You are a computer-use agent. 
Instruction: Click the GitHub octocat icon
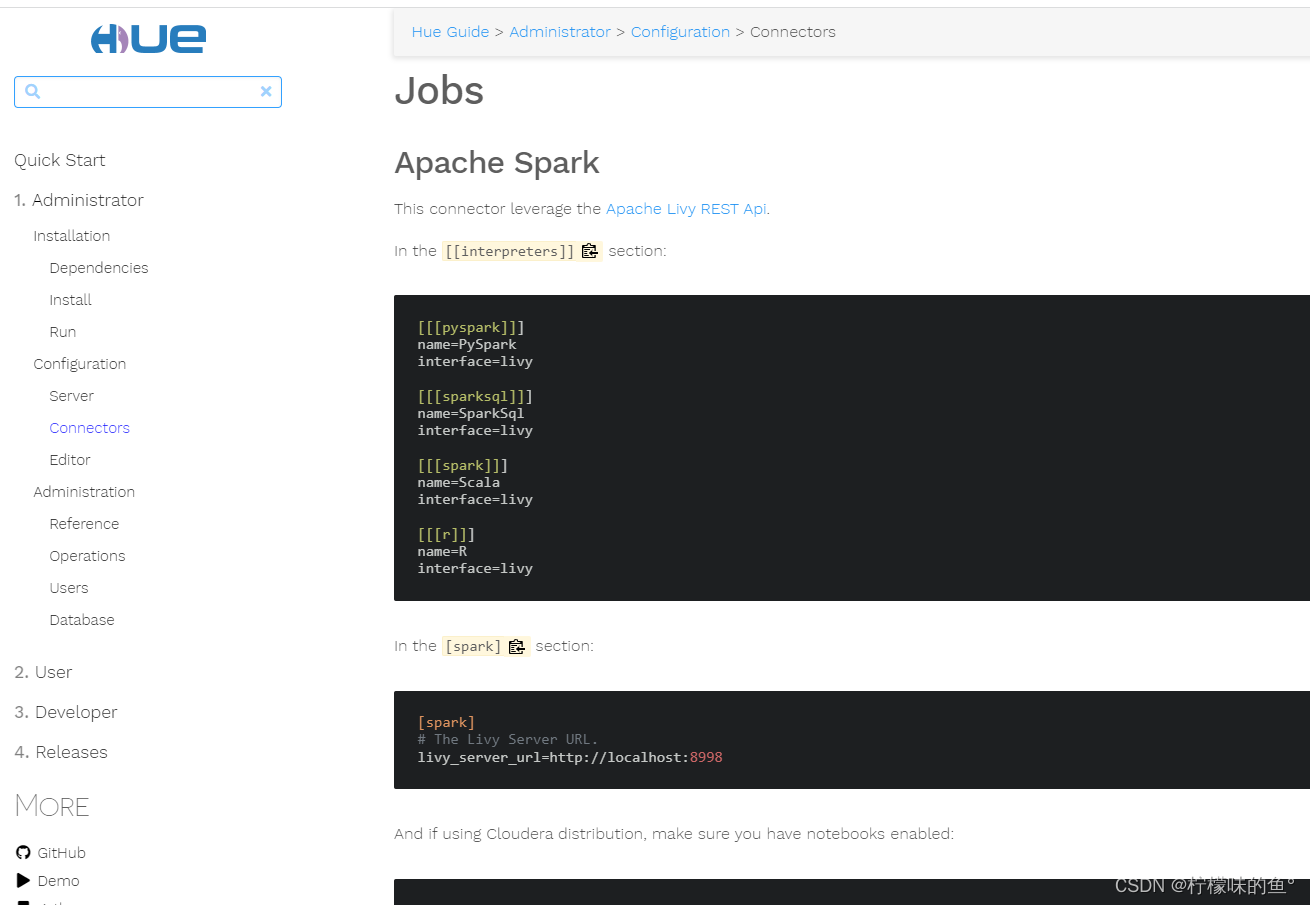[23, 853]
